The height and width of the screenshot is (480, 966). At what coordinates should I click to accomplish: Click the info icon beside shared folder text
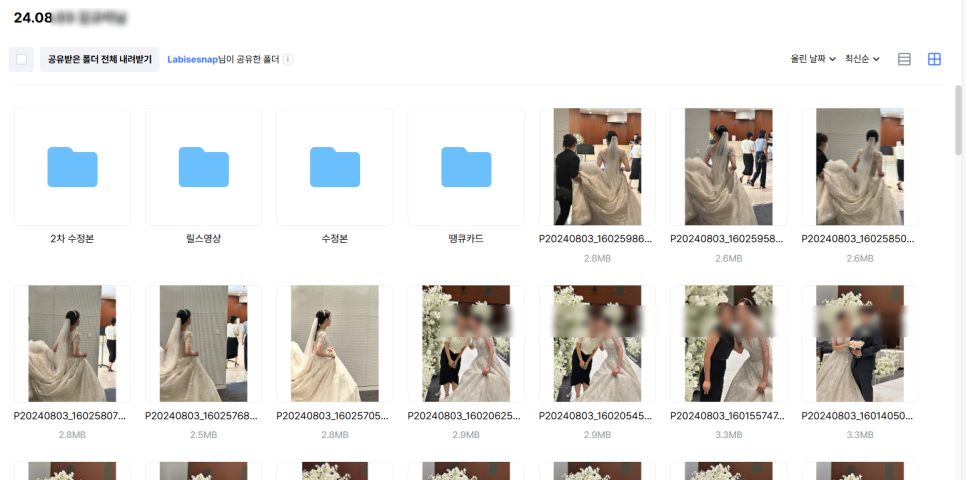pos(288,60)
